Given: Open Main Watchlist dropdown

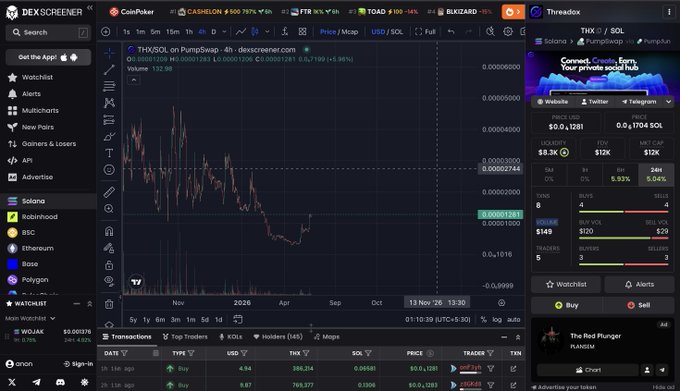Looking at the screenshot, I should (x=30, y=318).
